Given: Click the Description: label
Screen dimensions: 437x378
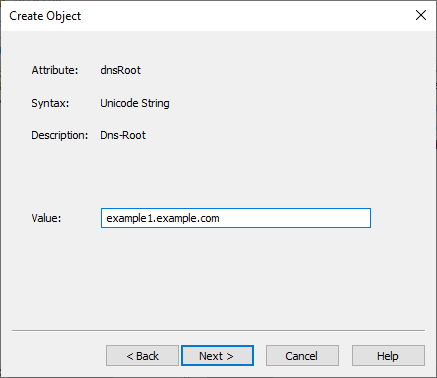Looking at the screenshot, I should [60, 135].
